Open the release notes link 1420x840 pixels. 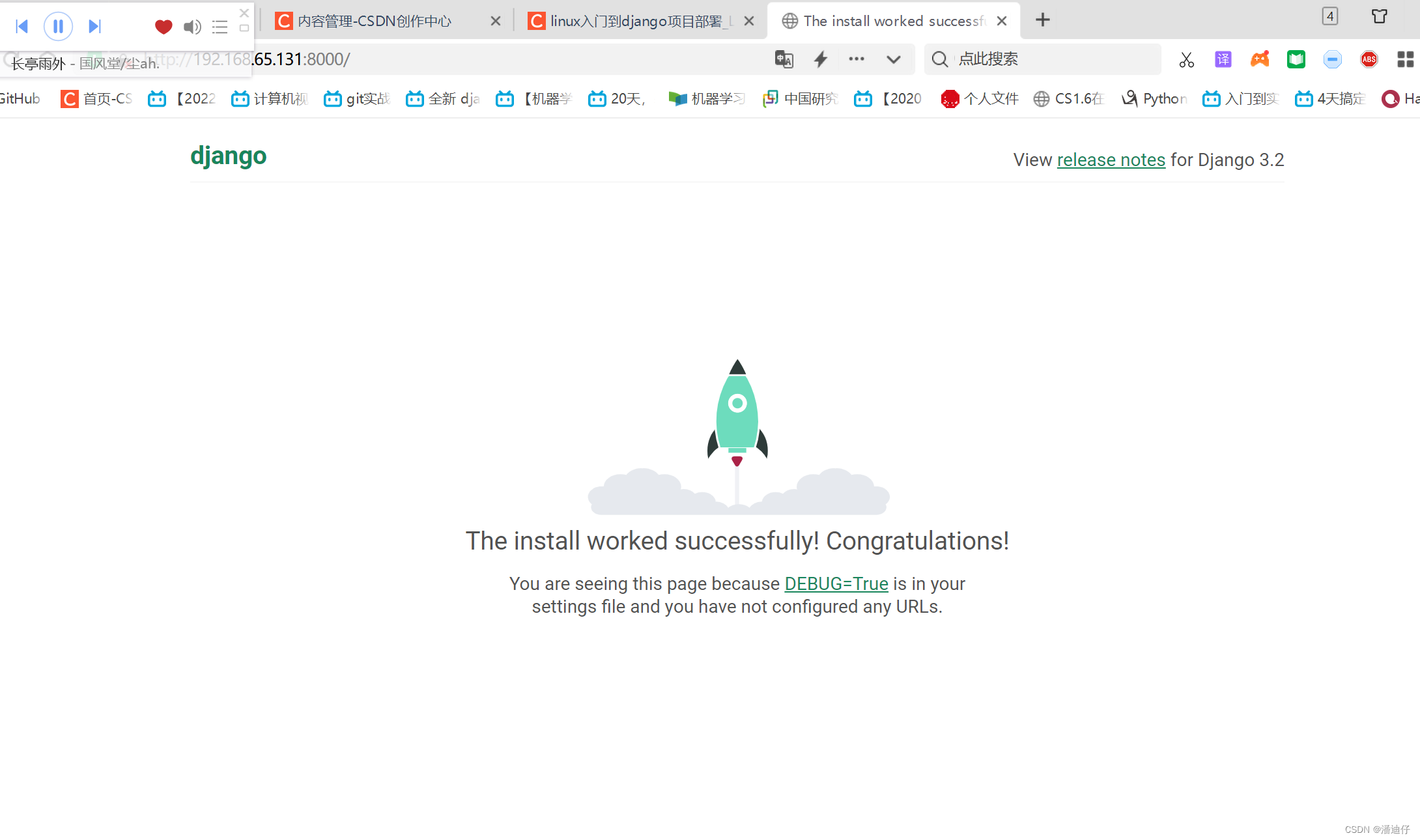(x=1111, y=160)
